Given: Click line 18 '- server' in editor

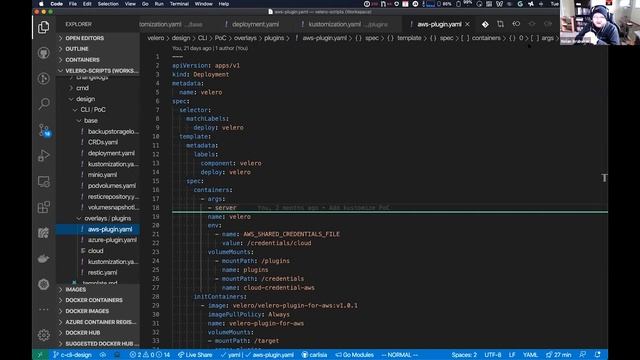Looking at the screenshot, I should (x=222, y=208).
